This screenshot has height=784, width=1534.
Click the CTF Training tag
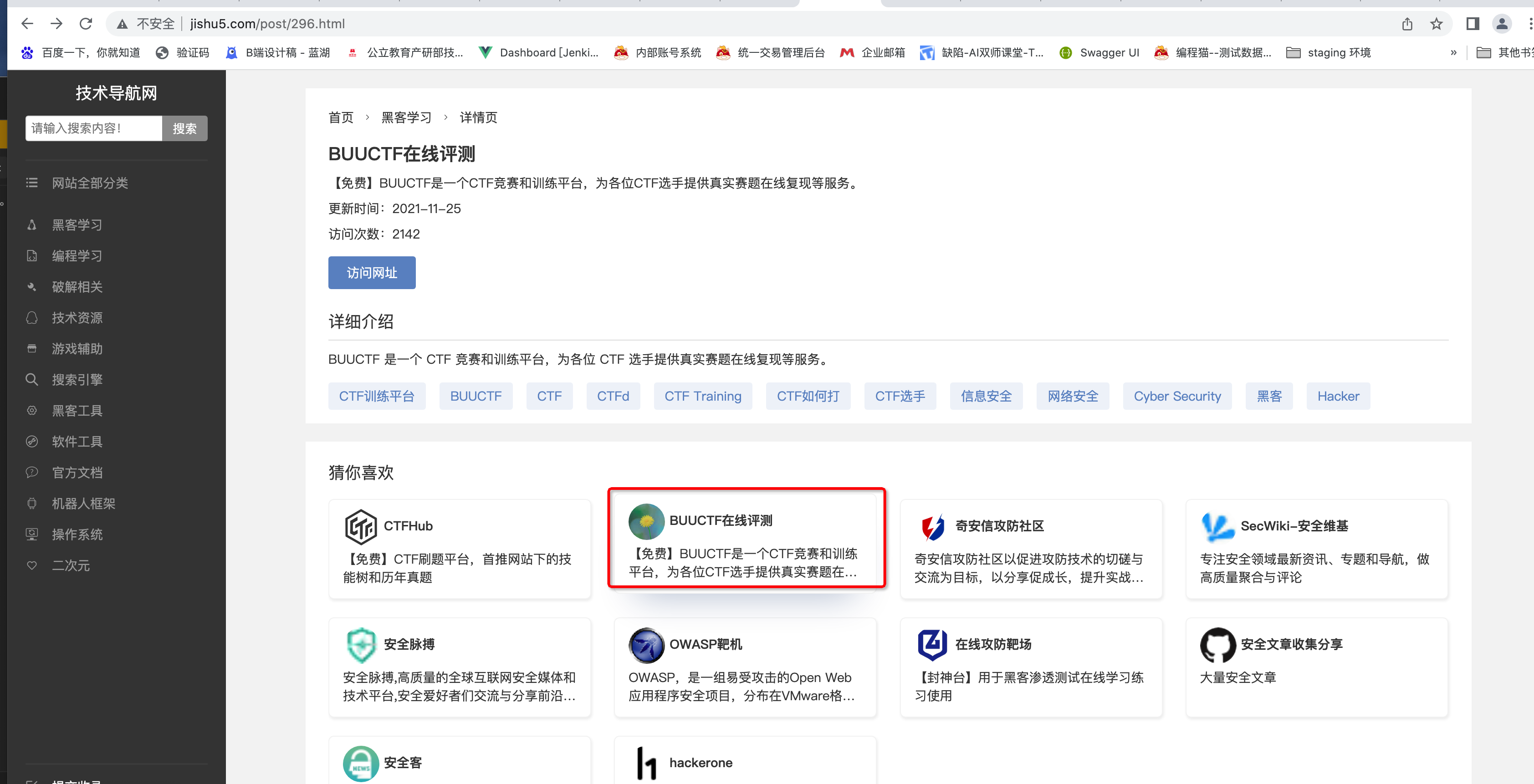pos(703,397)
